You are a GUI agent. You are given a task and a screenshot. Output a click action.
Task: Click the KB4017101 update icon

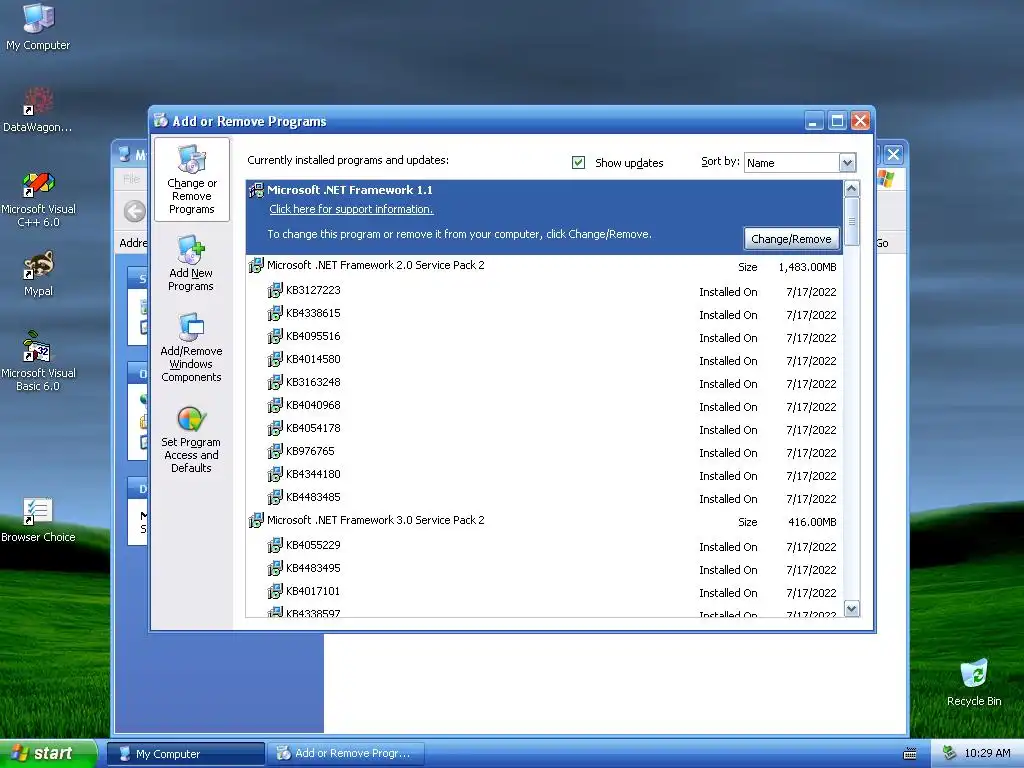pos(275,591)
